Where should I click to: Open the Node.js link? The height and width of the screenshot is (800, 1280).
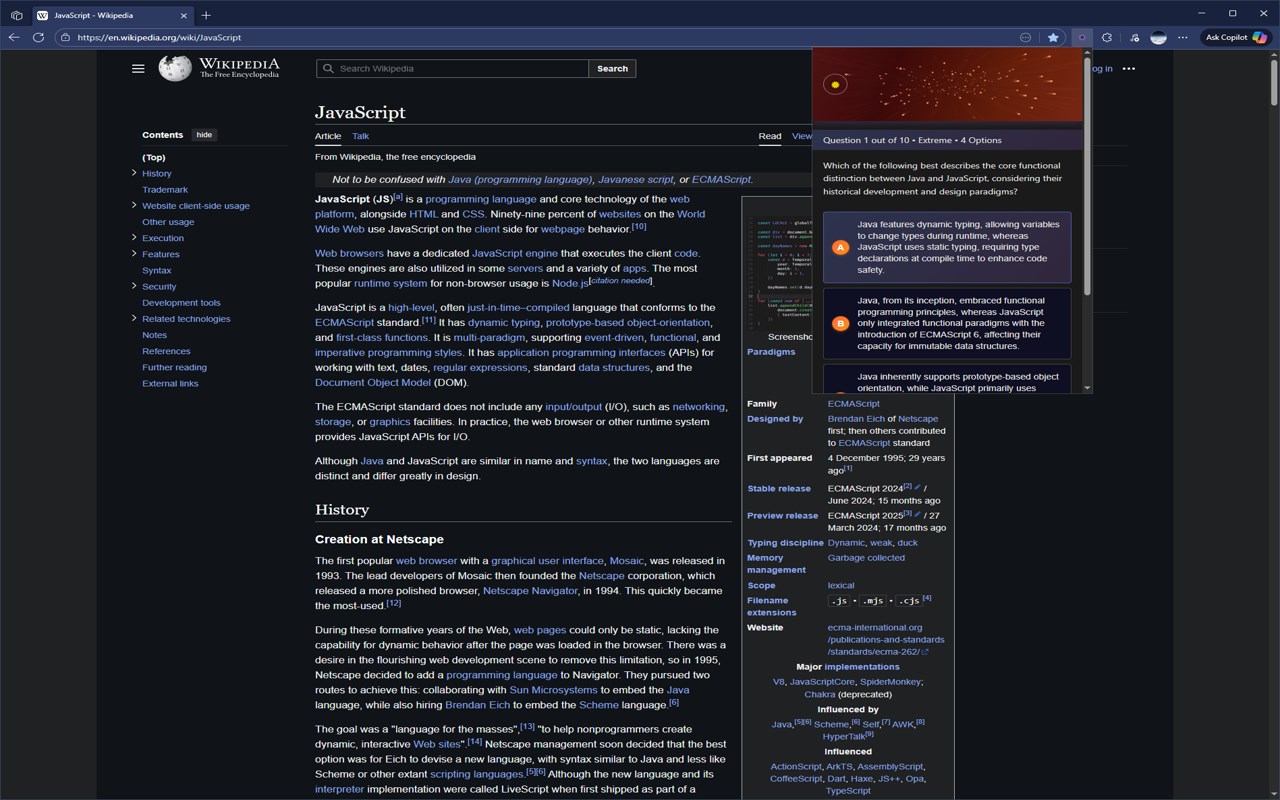point(571,283)
